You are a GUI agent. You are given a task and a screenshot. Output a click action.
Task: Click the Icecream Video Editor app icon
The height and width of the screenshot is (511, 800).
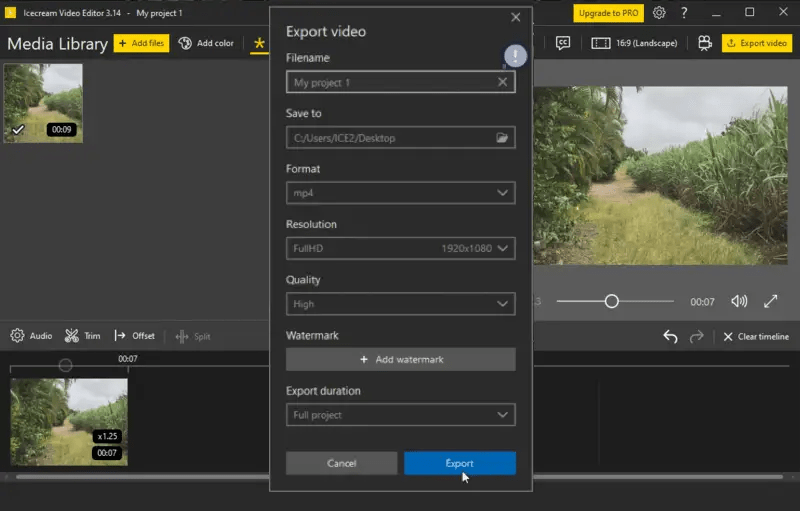(10, 13)
